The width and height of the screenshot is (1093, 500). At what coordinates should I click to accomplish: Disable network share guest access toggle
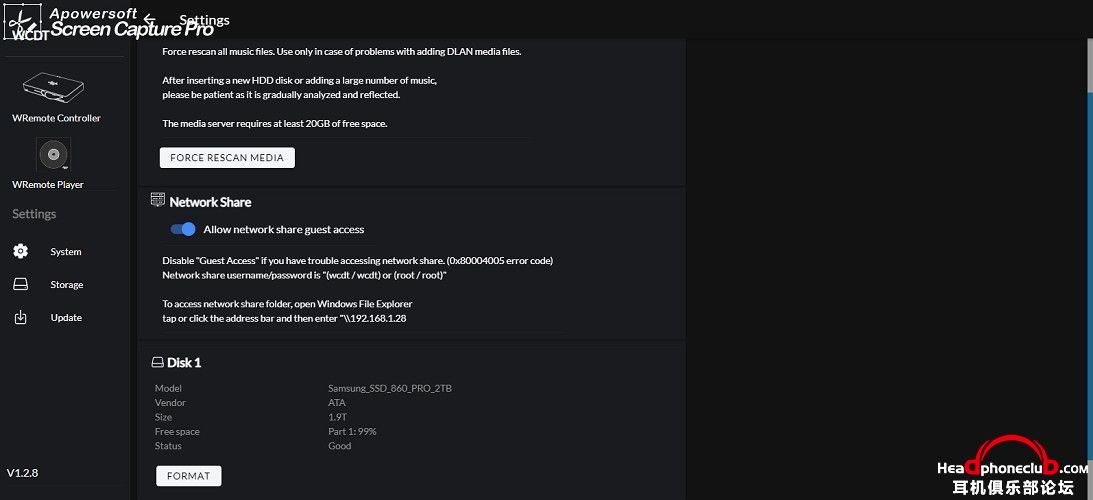coord(183,229)
